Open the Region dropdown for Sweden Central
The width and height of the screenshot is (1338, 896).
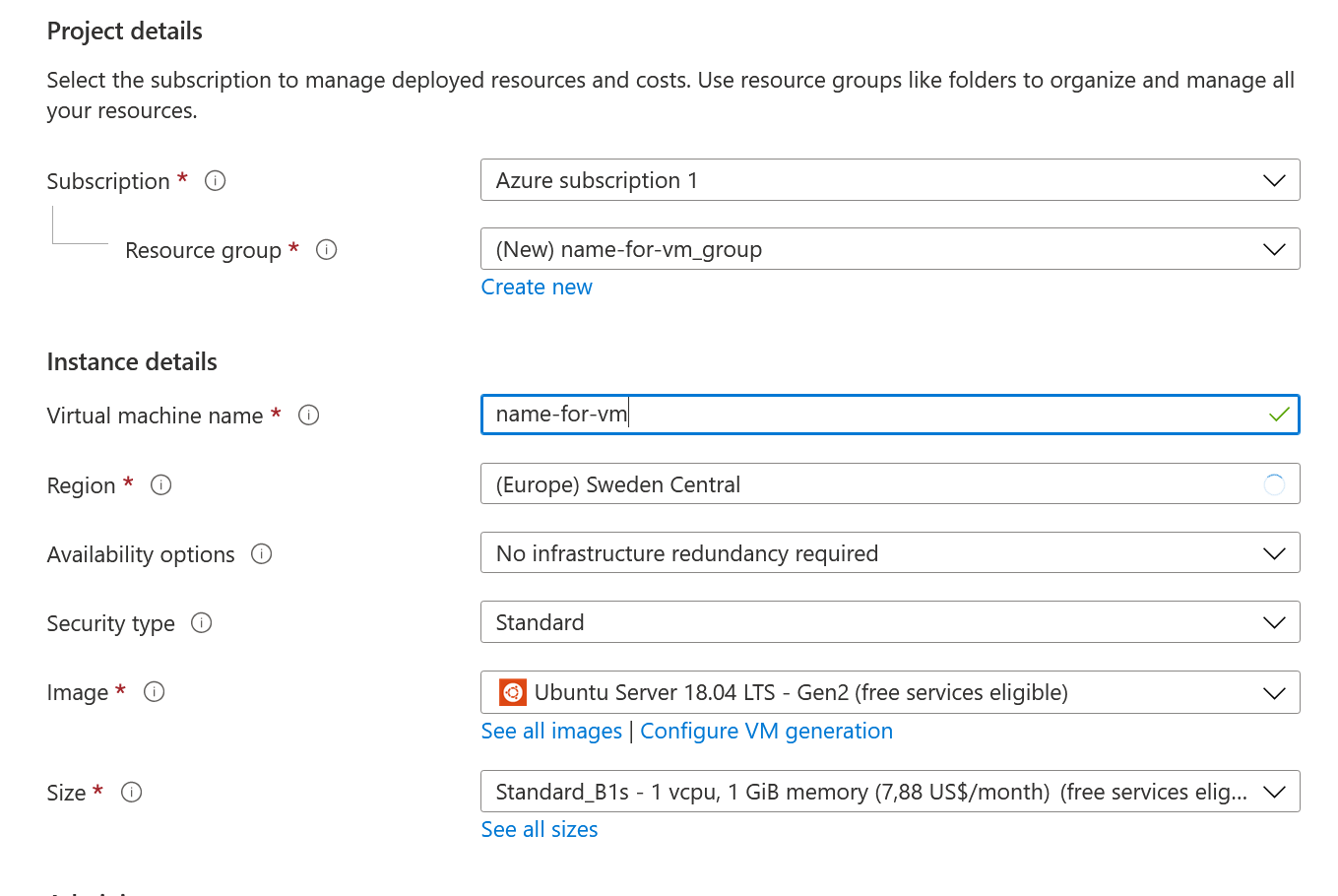pyautogui.click(x=889, y=484)
